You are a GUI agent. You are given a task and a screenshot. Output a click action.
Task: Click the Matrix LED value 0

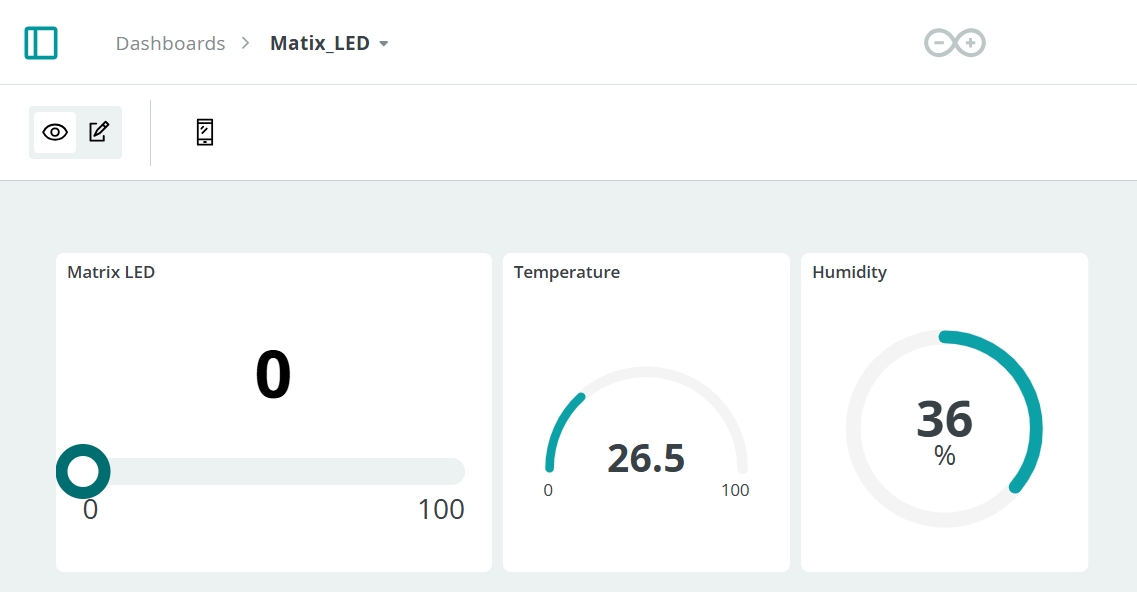(x=273, y=375)
